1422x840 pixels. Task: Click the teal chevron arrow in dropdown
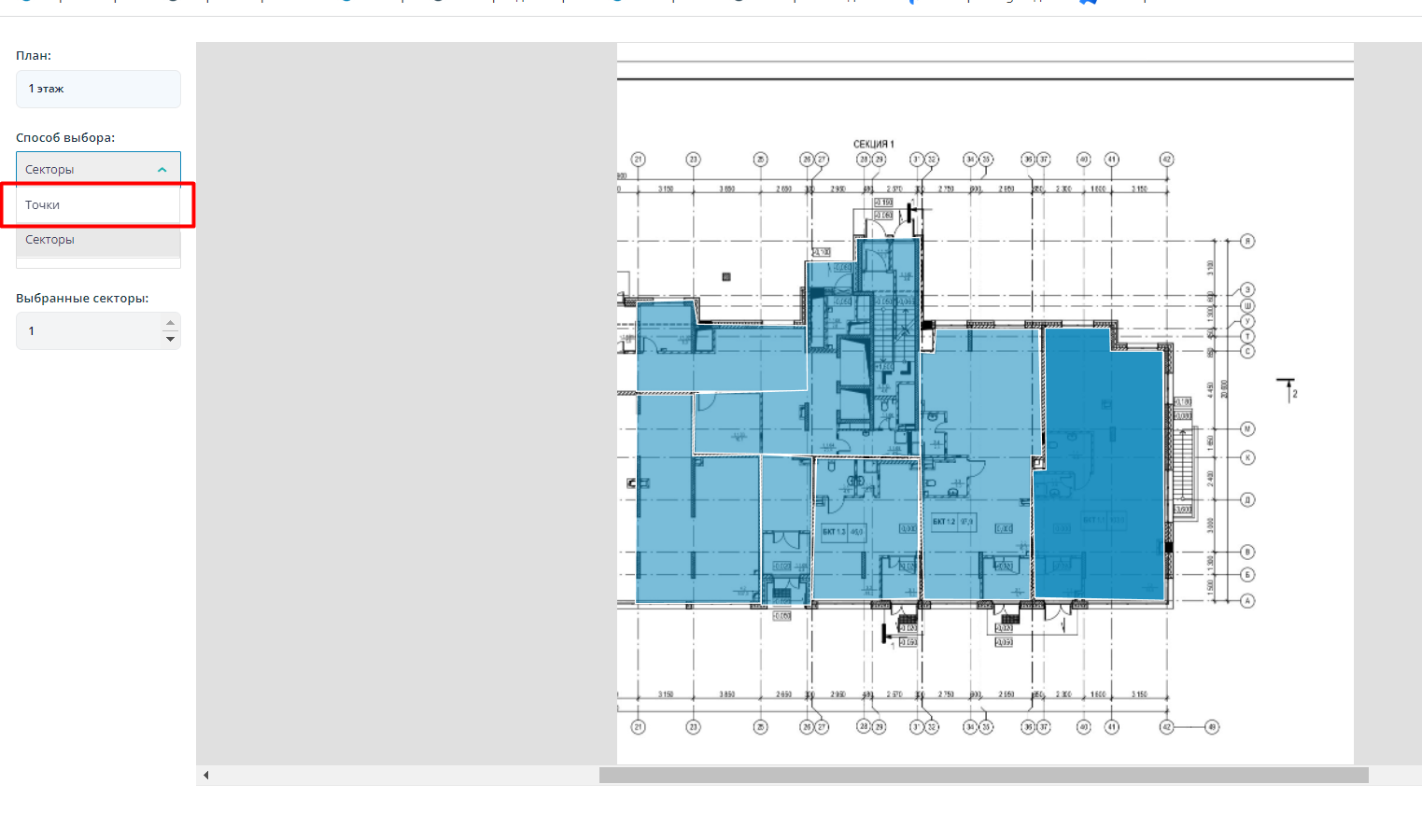162,170
